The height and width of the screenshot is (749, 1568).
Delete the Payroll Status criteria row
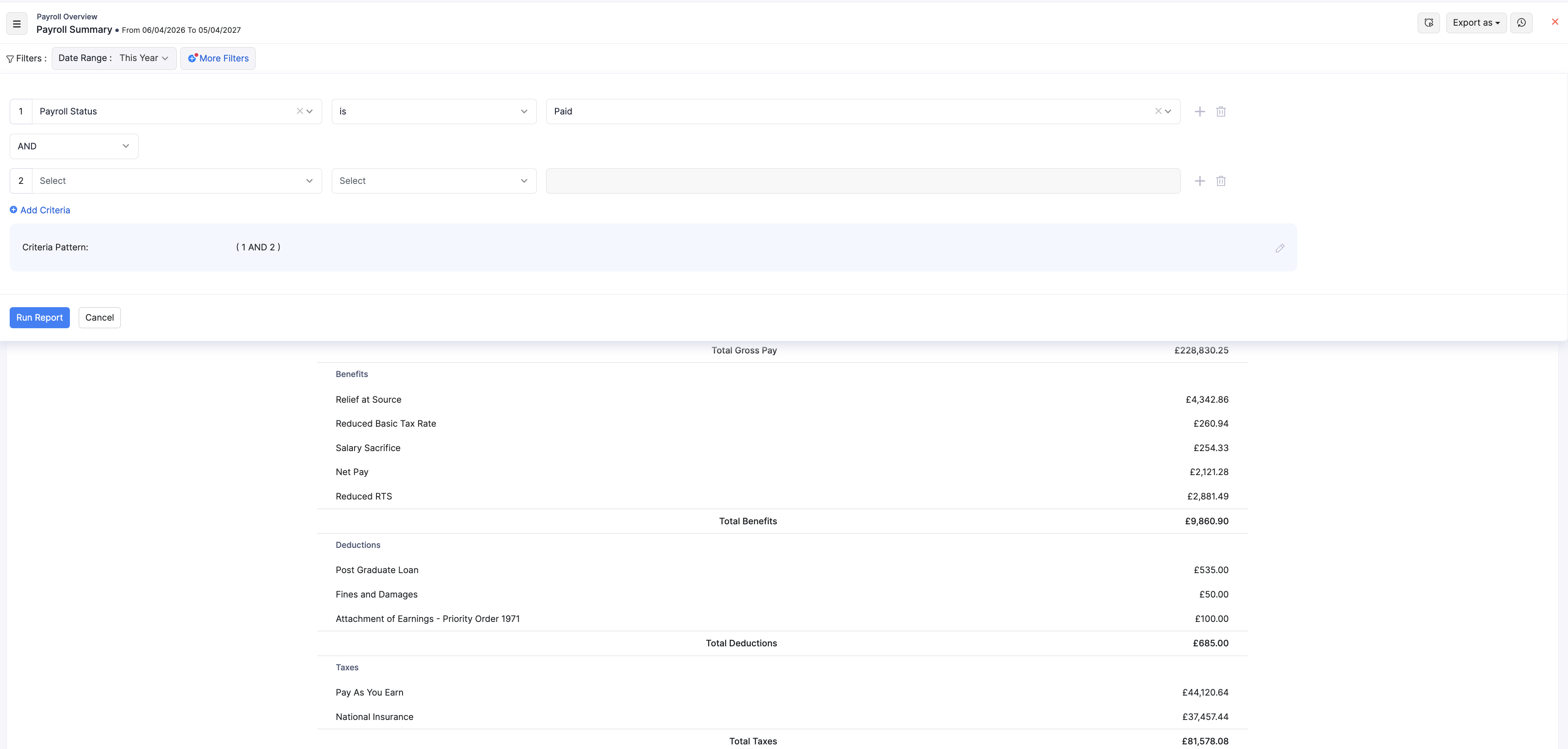click(1221, 112)
